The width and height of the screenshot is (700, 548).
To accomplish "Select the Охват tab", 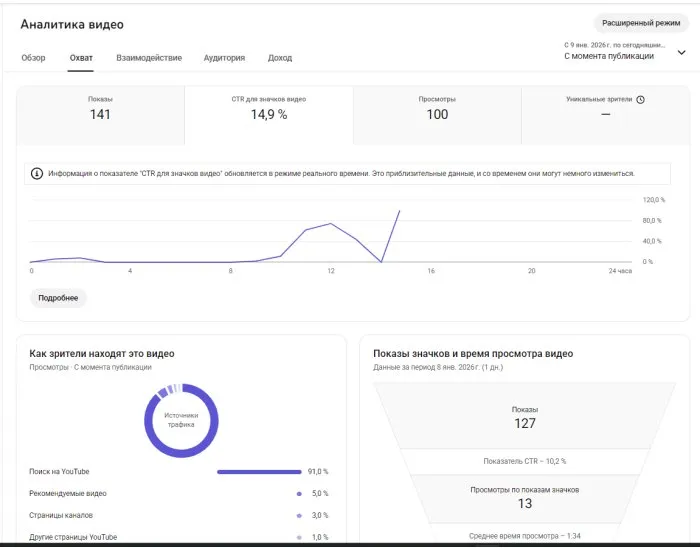I will 81,58.
